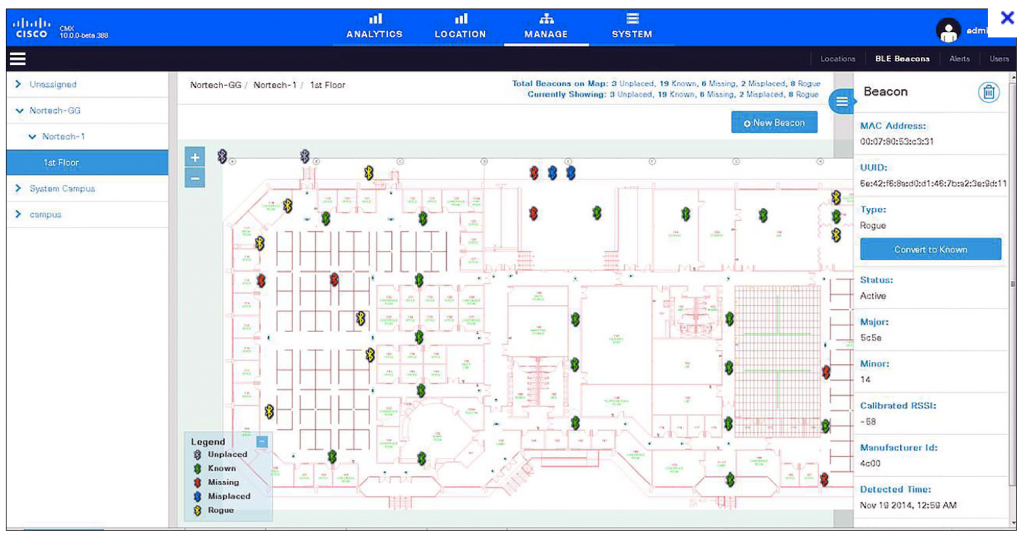Close the overlay with the blue X
1024x538 pixels.
pyautogui.click(x=1007, y=18)
